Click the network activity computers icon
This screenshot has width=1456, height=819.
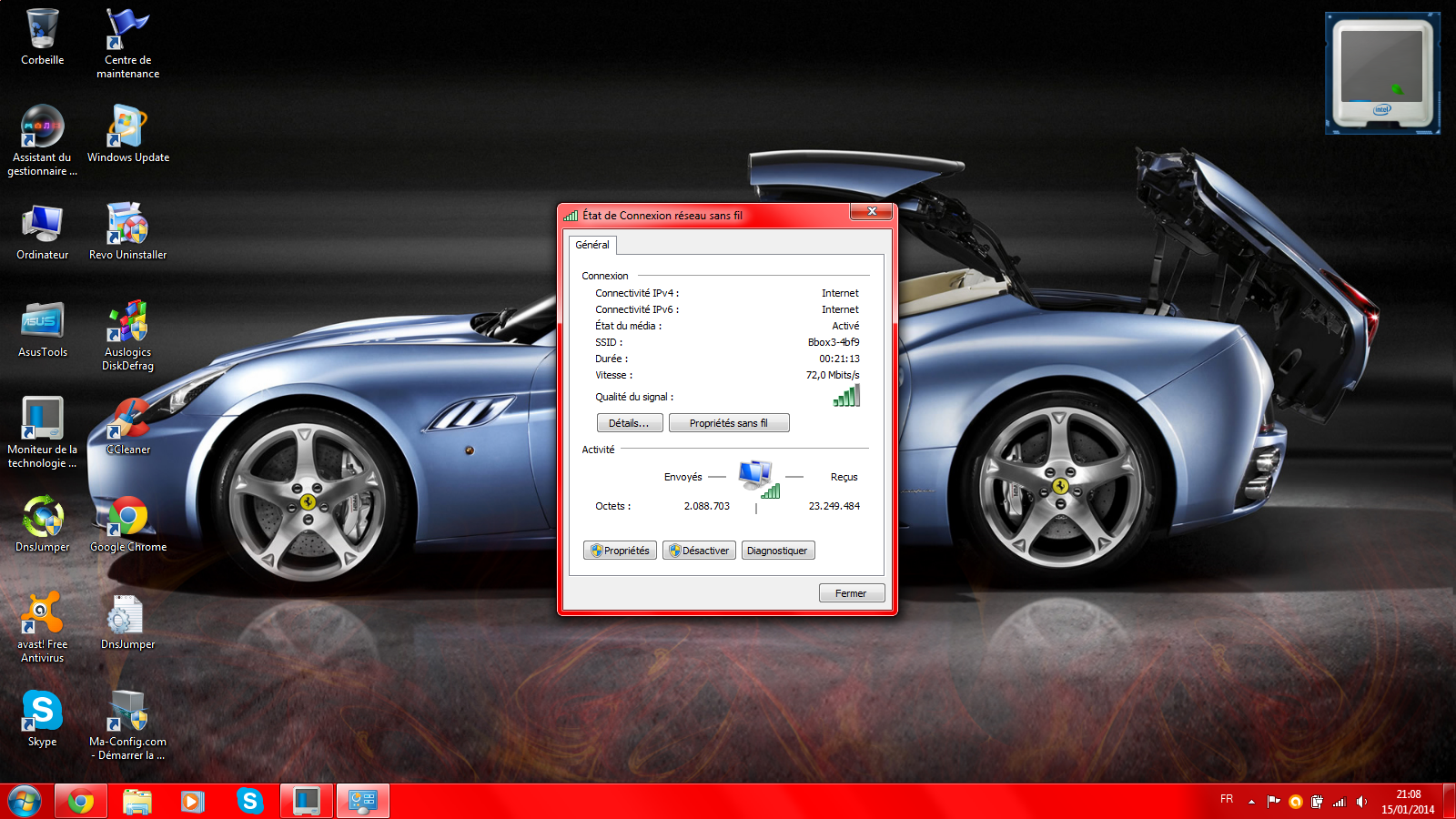(x=758, y=480)
